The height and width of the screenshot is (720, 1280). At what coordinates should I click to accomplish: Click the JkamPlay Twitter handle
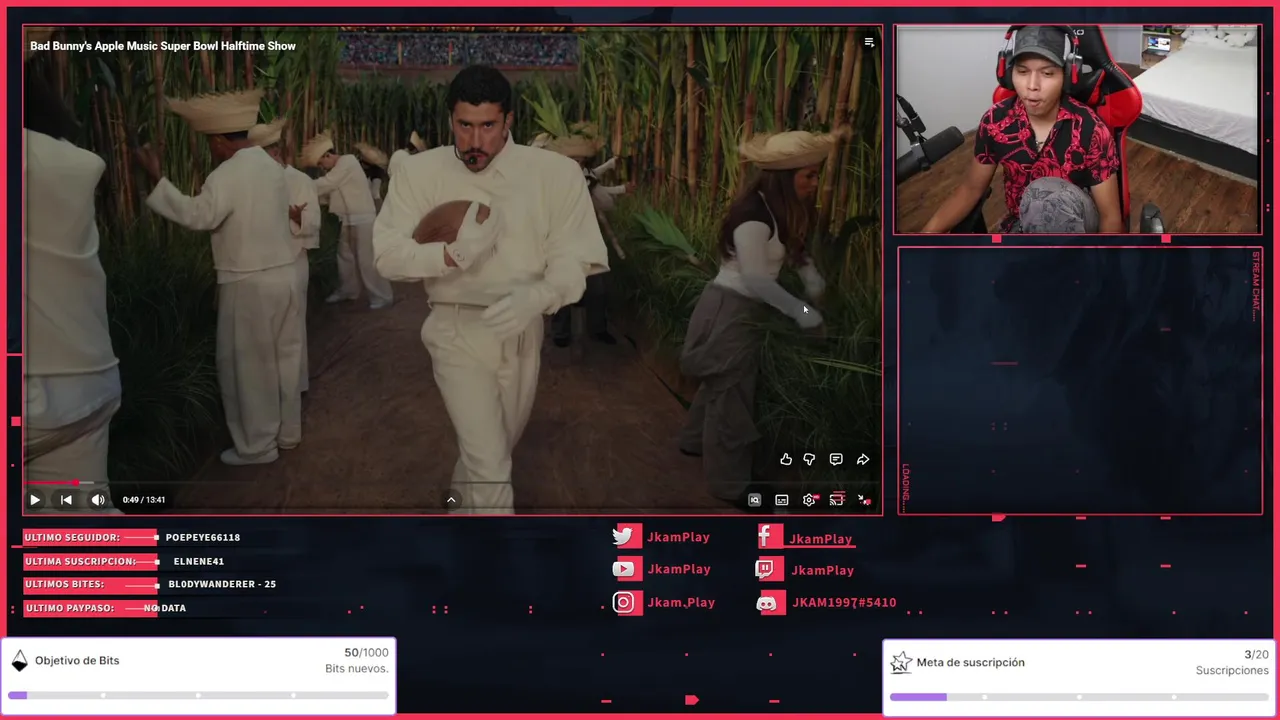(x=679, y=537)
